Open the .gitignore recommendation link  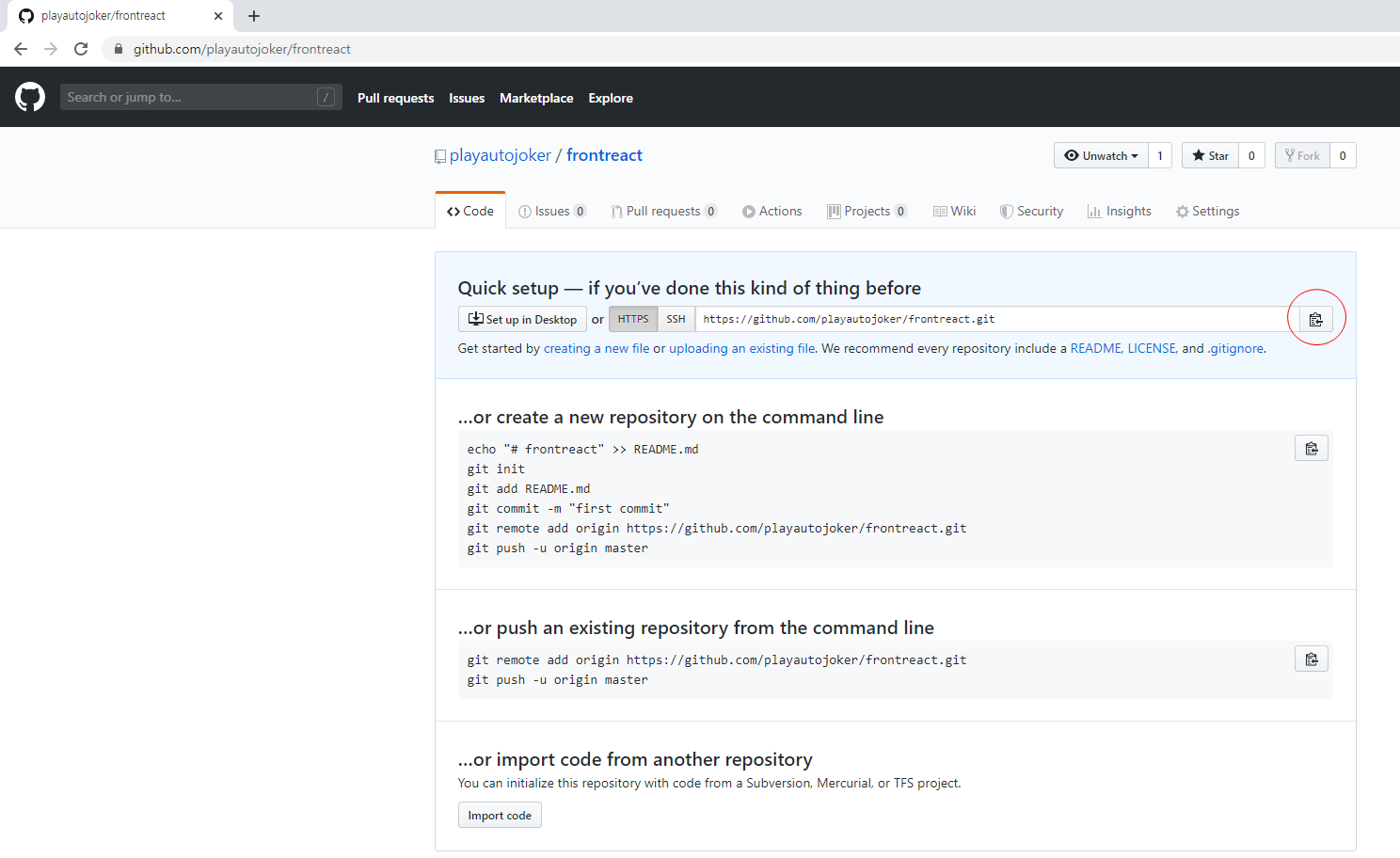[x=1236, y=348]
